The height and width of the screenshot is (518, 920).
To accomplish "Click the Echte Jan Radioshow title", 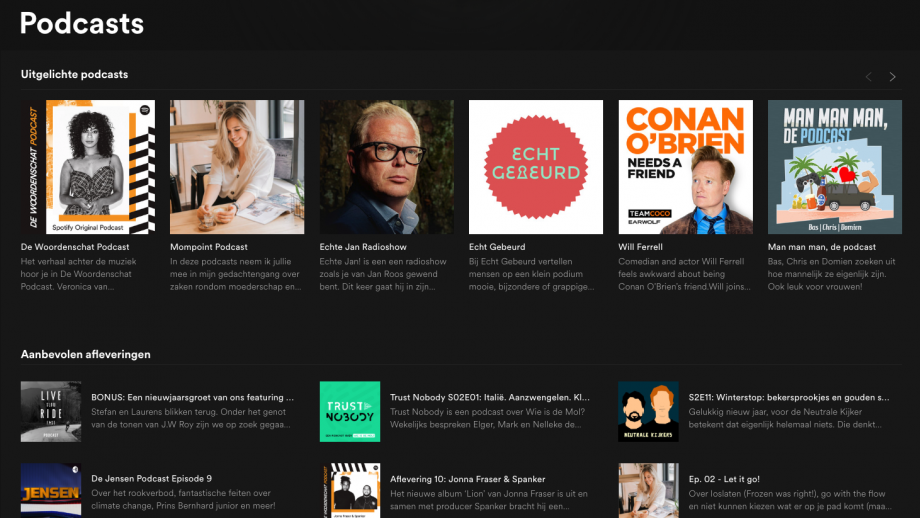I will pyautogui.click(x=363, y=247).
